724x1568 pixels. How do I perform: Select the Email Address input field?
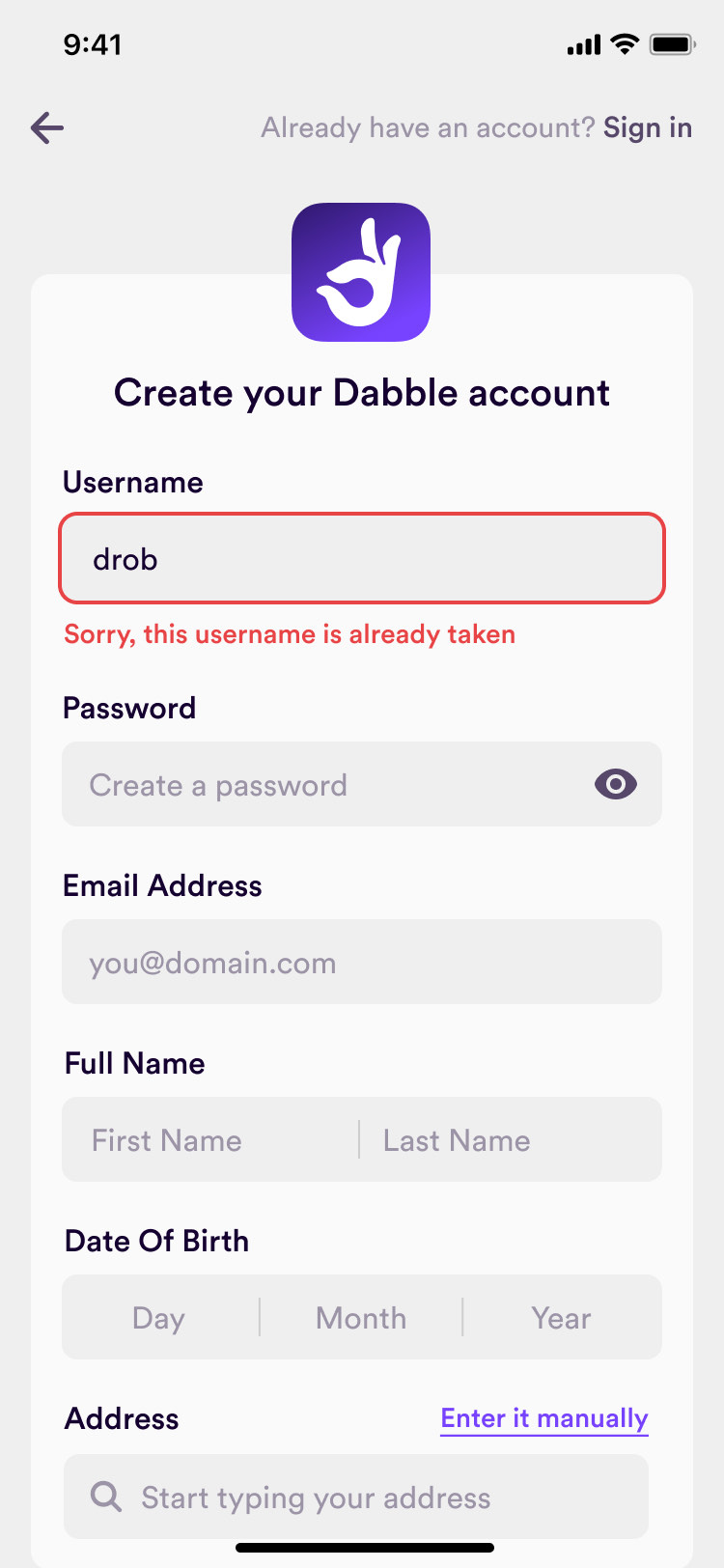pos(362,962)
